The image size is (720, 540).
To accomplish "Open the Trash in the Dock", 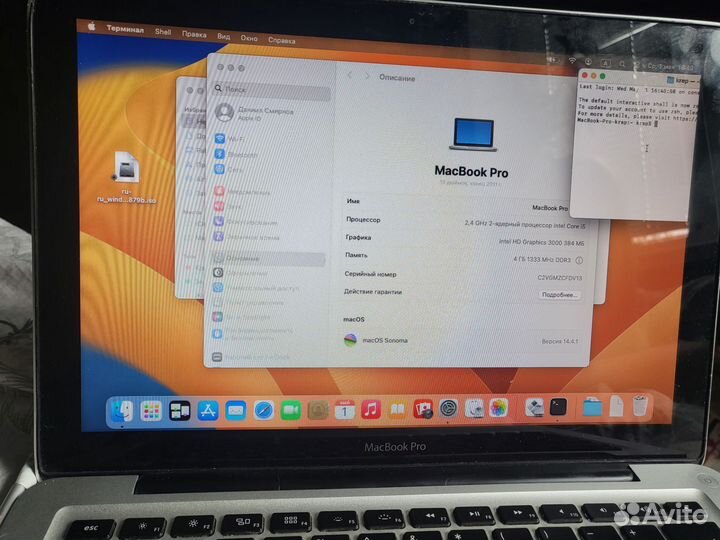I will pos(640,406).
